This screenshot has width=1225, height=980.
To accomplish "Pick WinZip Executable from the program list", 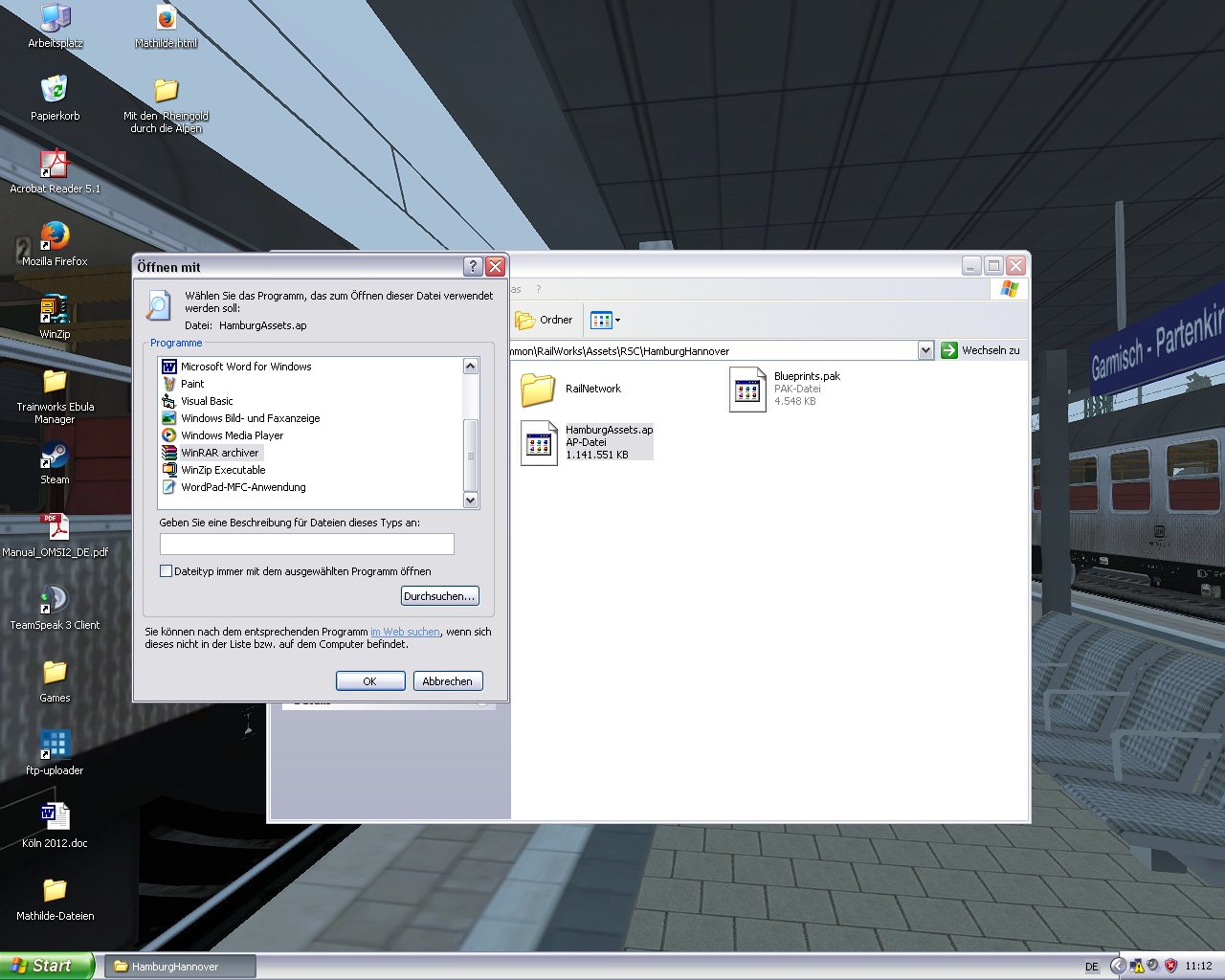I will click(x=214, y=470).
